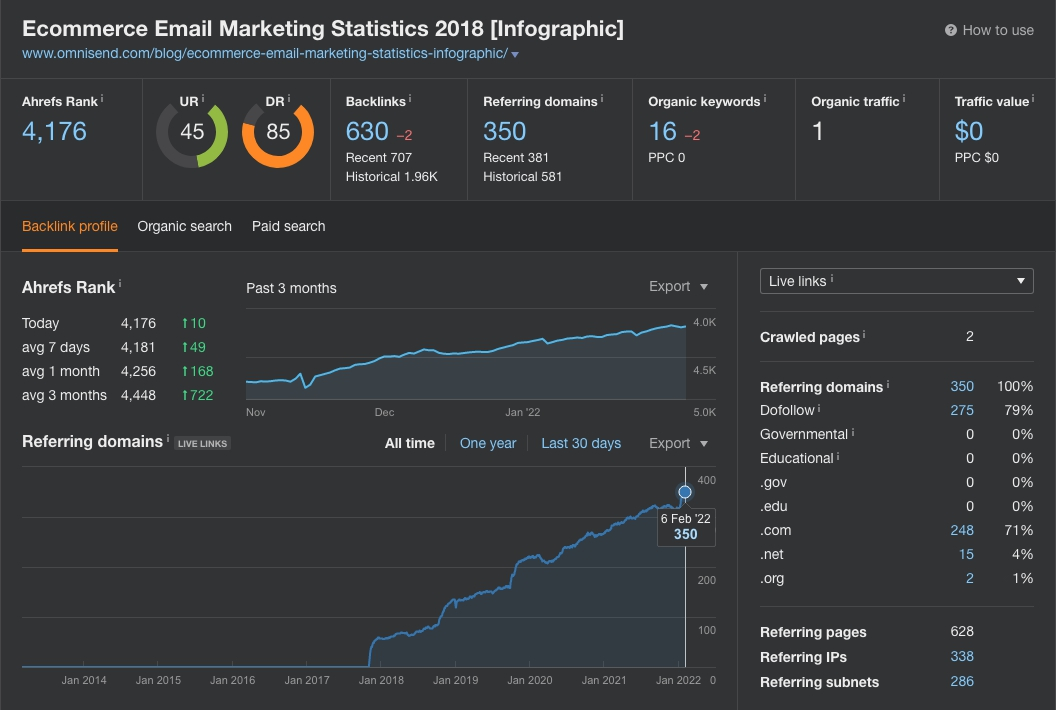
Task: Click info icon beside Backlinks heading
Action: tap(410, 99)
